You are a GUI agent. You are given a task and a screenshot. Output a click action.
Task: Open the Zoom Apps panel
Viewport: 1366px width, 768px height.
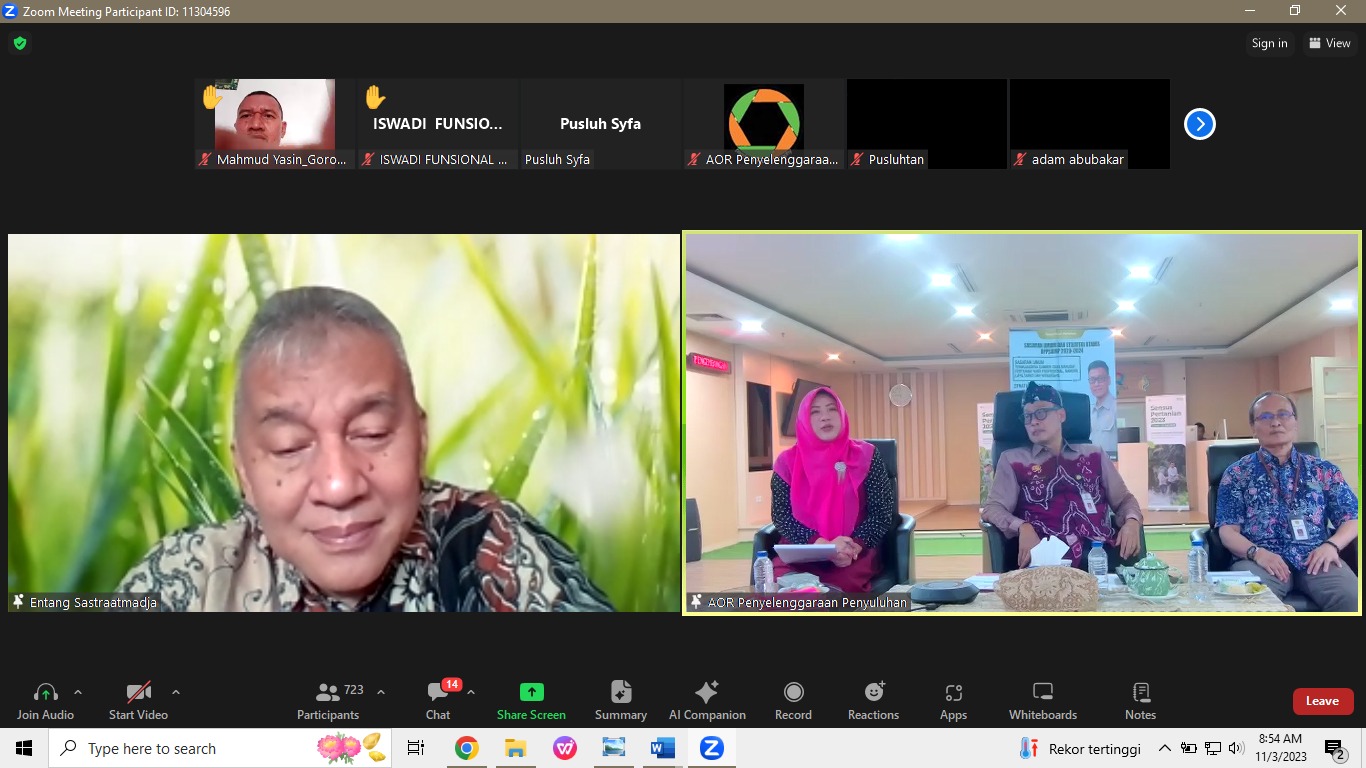click(953, 699)
